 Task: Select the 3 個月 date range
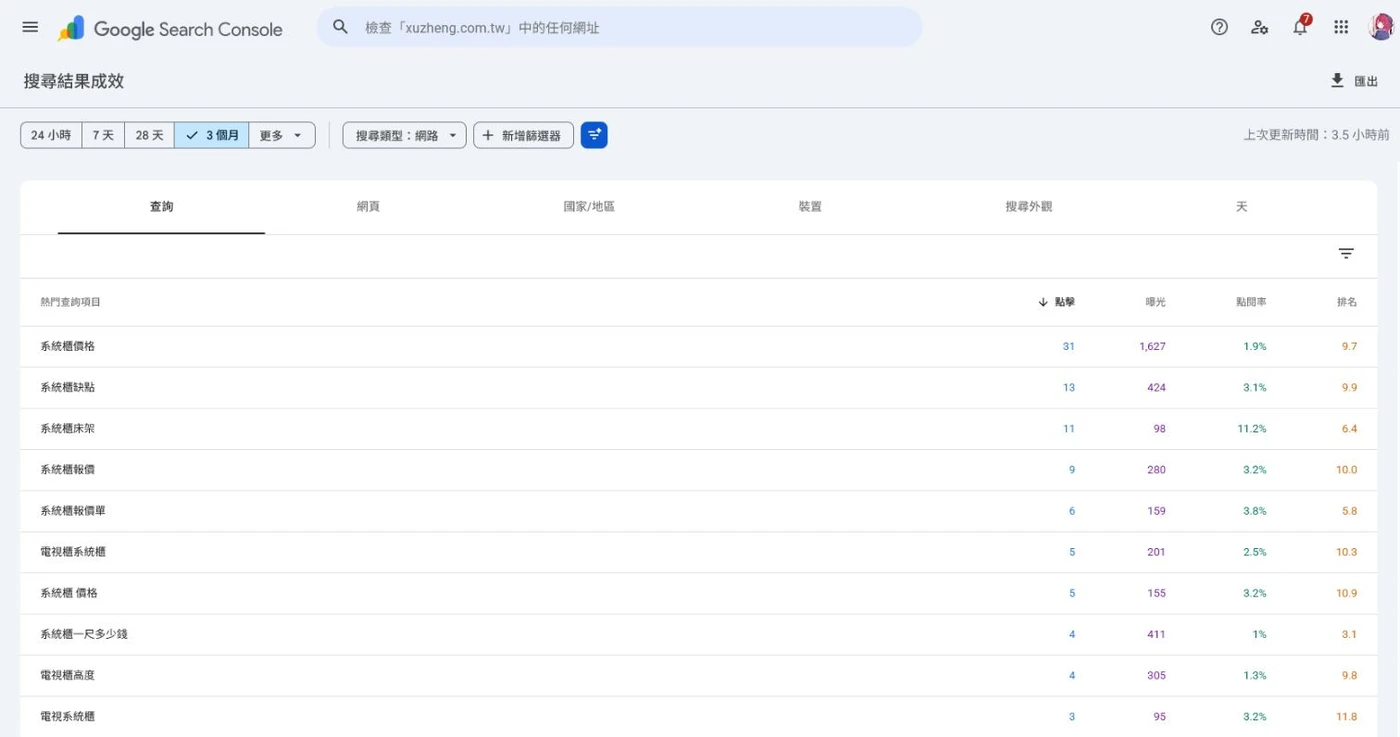(211, 135)
